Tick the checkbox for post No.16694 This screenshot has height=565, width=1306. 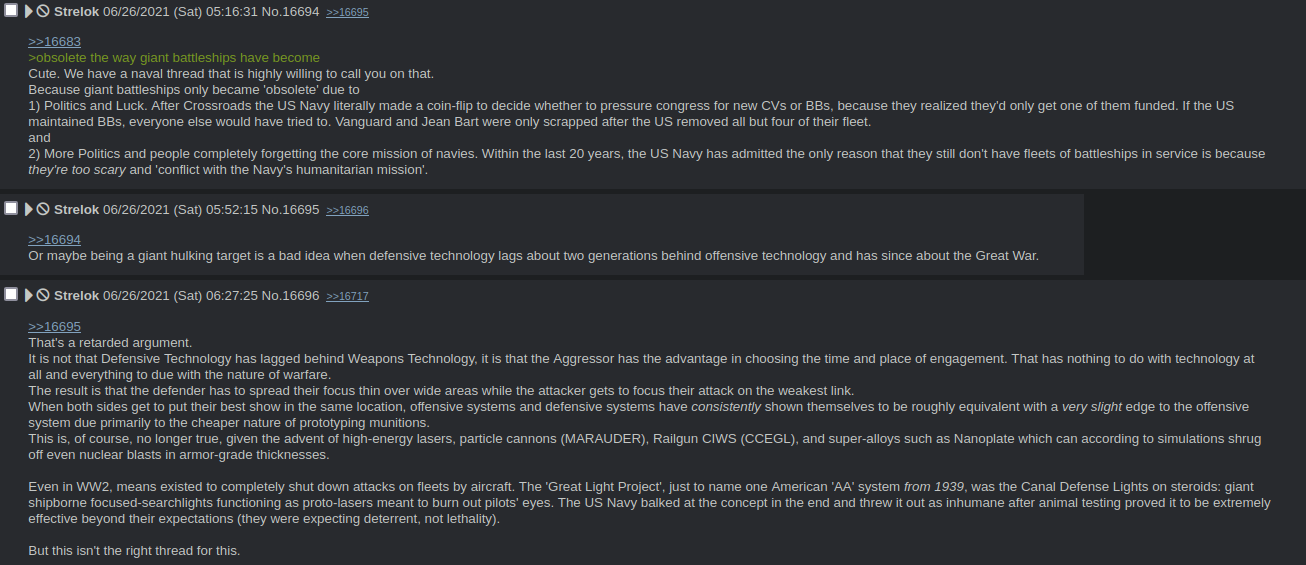11,10
